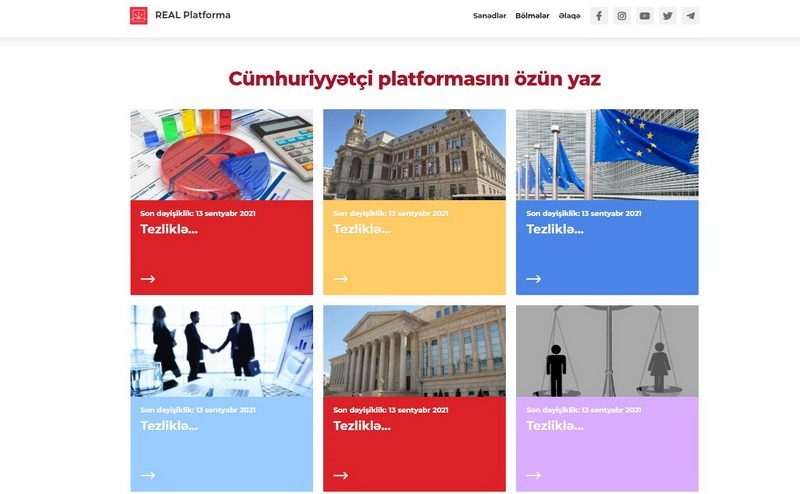Open the EU flags image
Image resolution: width=800 pixels, height=494 pixels.
(607, 154)
